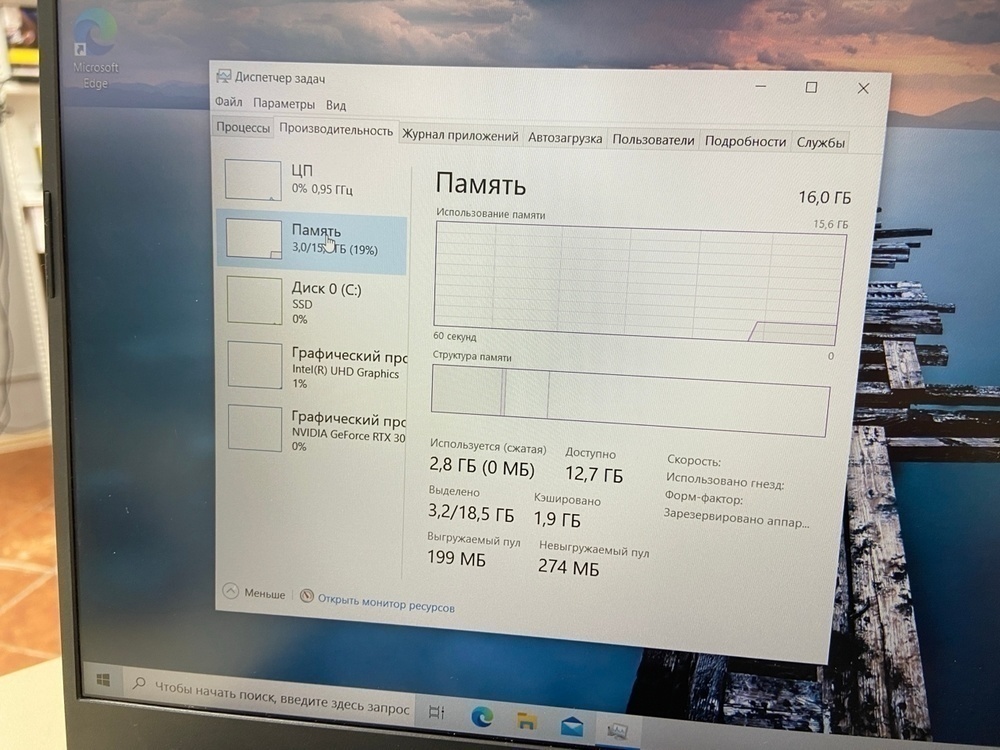Select the Память graph thumbnail

pos(254,239)
